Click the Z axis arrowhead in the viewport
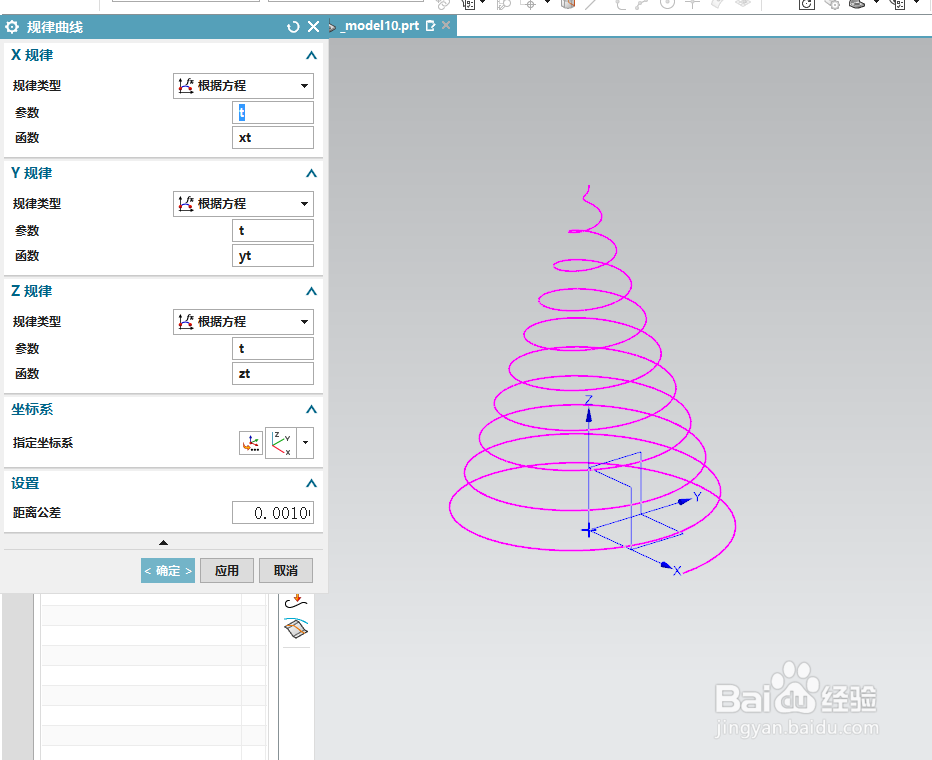 tap(588, 415)
